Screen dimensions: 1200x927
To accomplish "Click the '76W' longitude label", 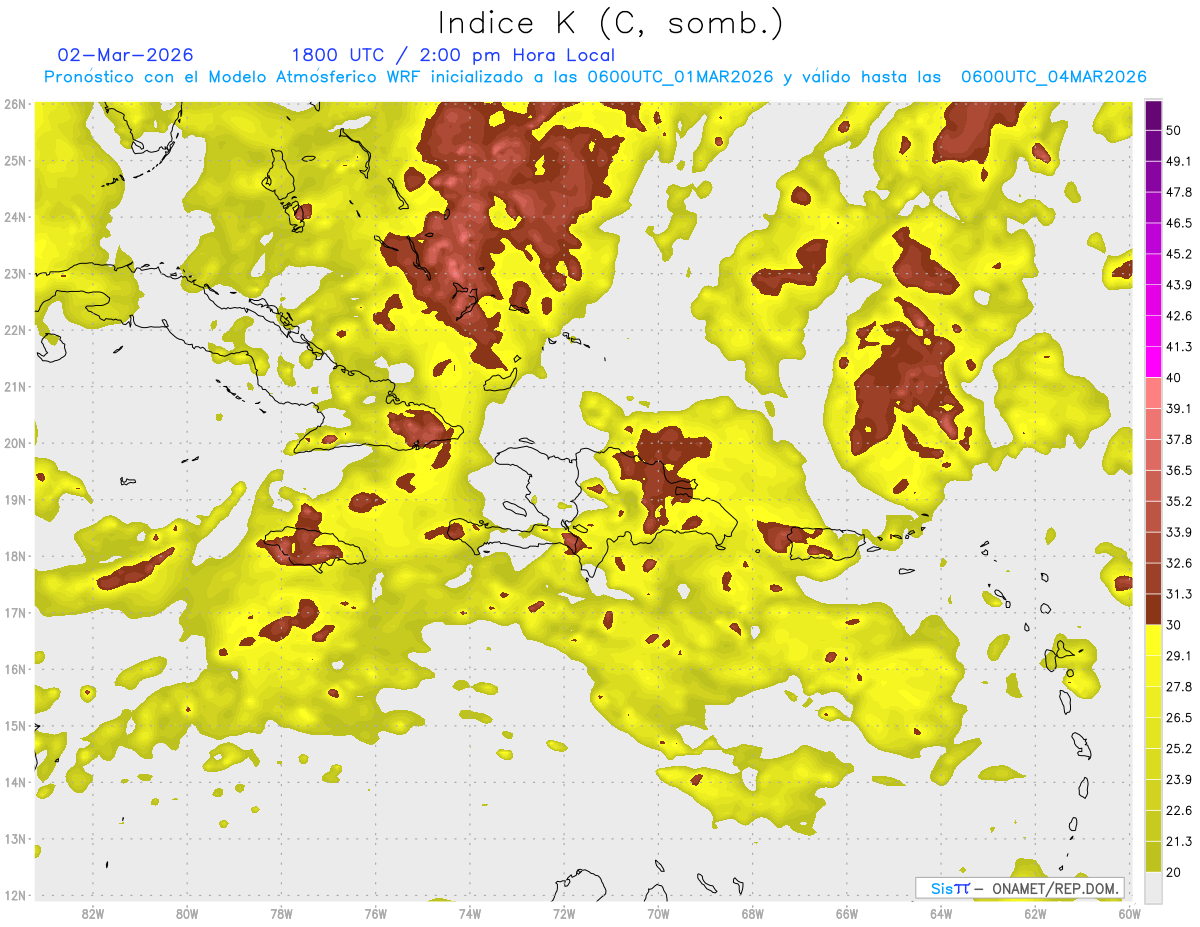I will (375, 914).
